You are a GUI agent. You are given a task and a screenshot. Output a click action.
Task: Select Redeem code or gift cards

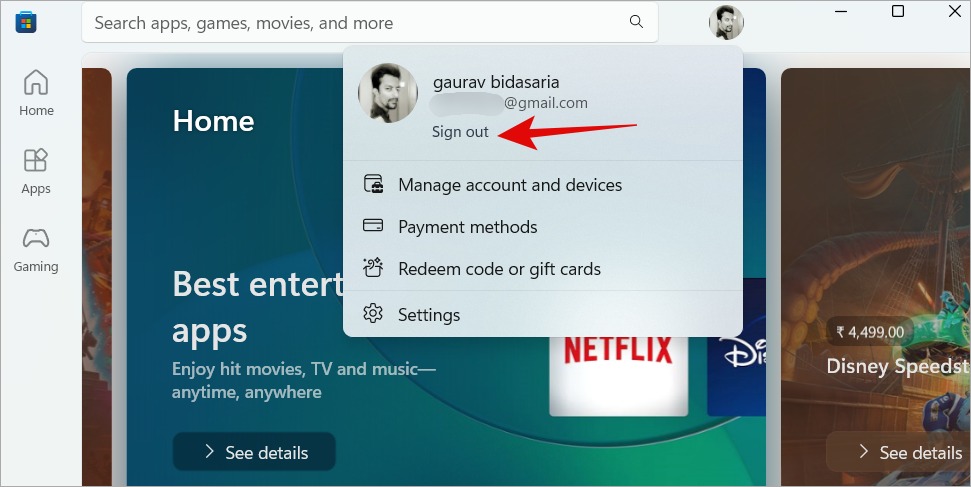coord(543,269)
